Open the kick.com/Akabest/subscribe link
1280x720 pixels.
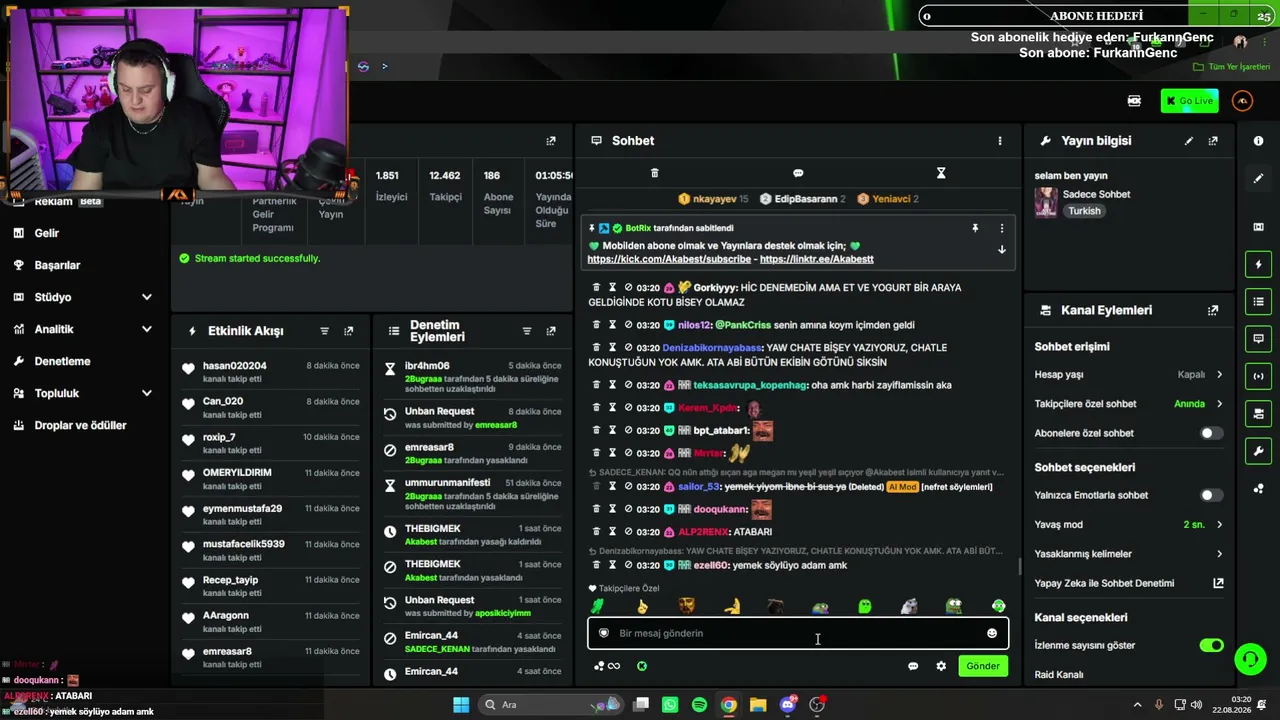[x=669, y=259]
